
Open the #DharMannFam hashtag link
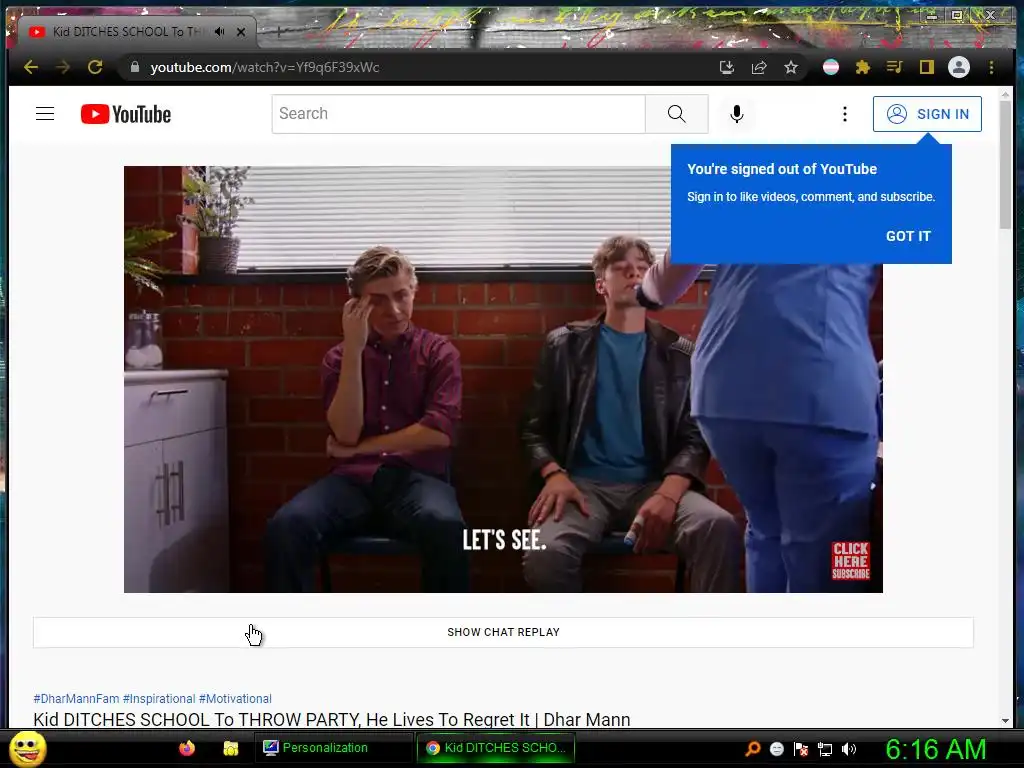point(76,699)
